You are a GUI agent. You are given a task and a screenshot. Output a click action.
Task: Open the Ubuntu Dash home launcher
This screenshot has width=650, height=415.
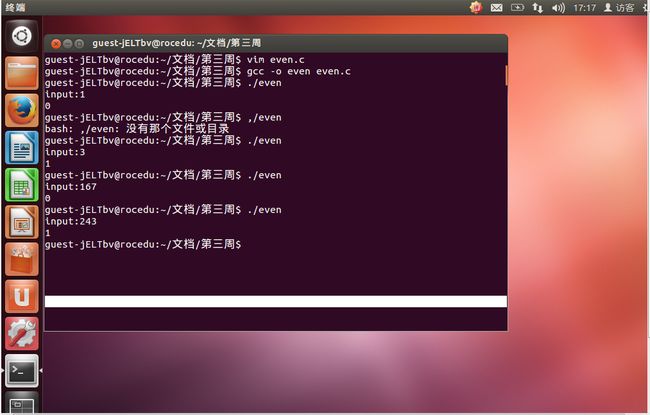[x=22, y=36]
